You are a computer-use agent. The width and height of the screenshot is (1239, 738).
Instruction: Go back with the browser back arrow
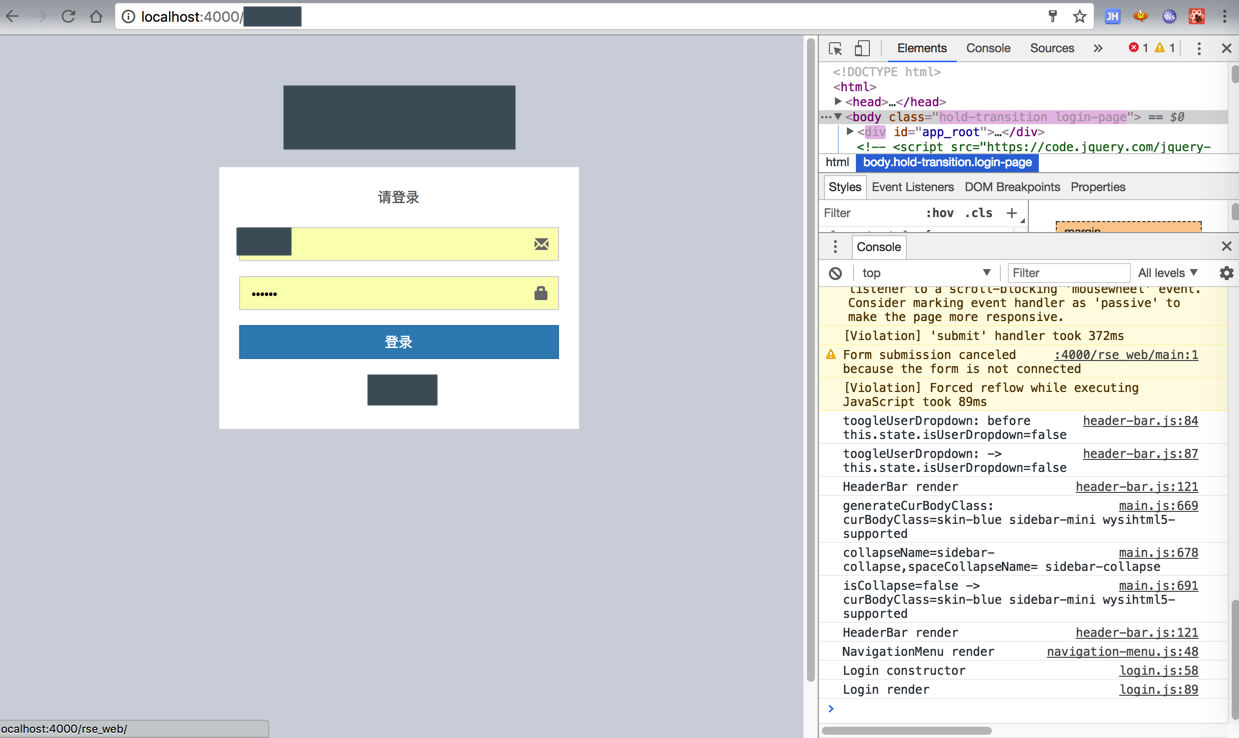coord(12,16)
